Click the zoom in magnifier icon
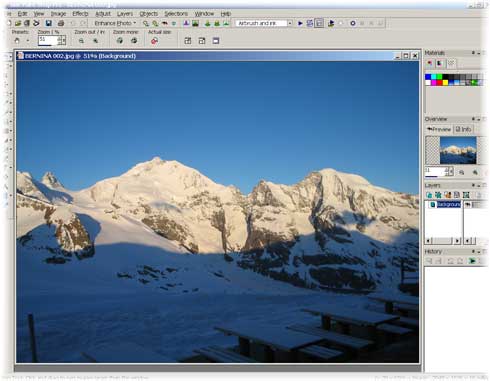This screenshot has width=490, height=381. click(96, 41)
